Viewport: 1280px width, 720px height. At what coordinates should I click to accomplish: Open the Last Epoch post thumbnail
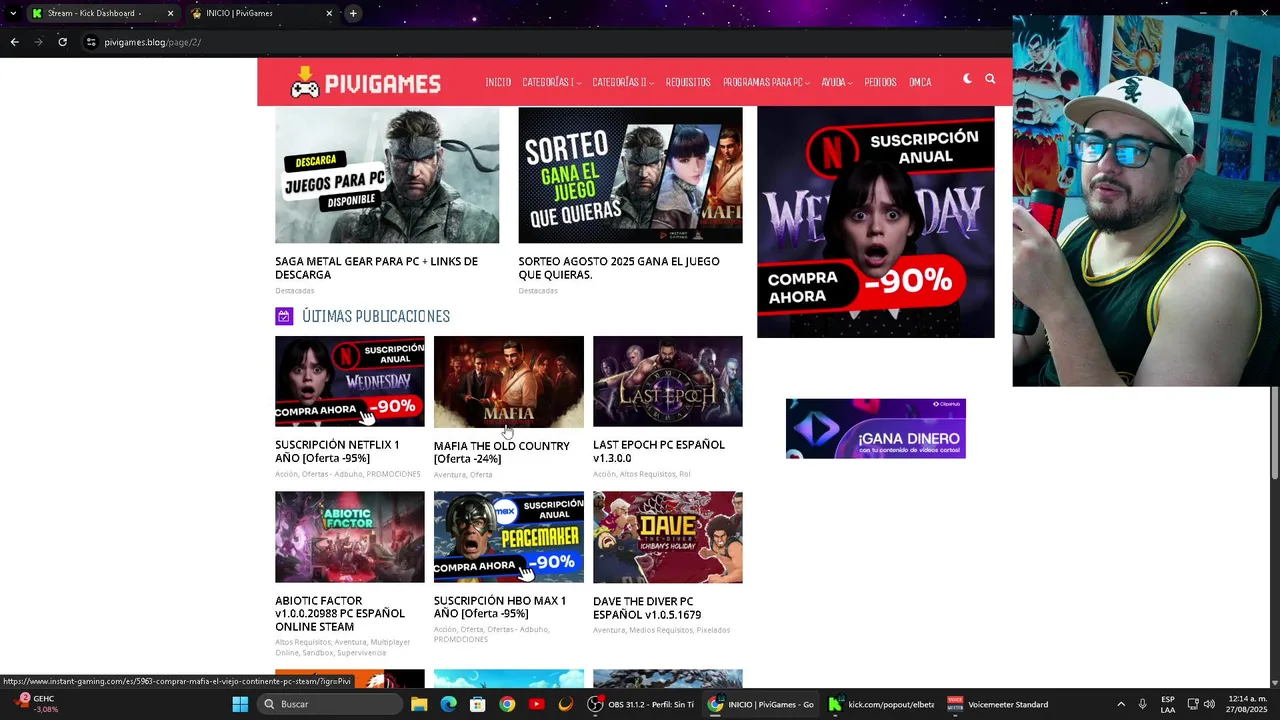tap(668, 381)
